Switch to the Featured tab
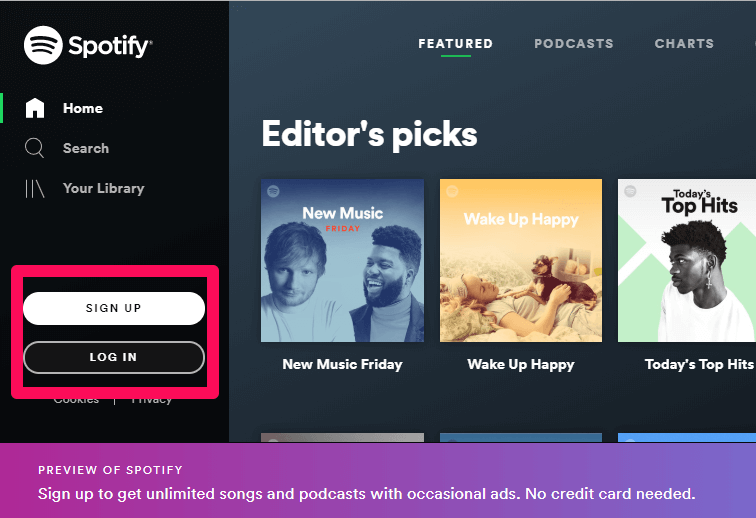Viewport: 756px width, 518px height. [x=456, y=43]
